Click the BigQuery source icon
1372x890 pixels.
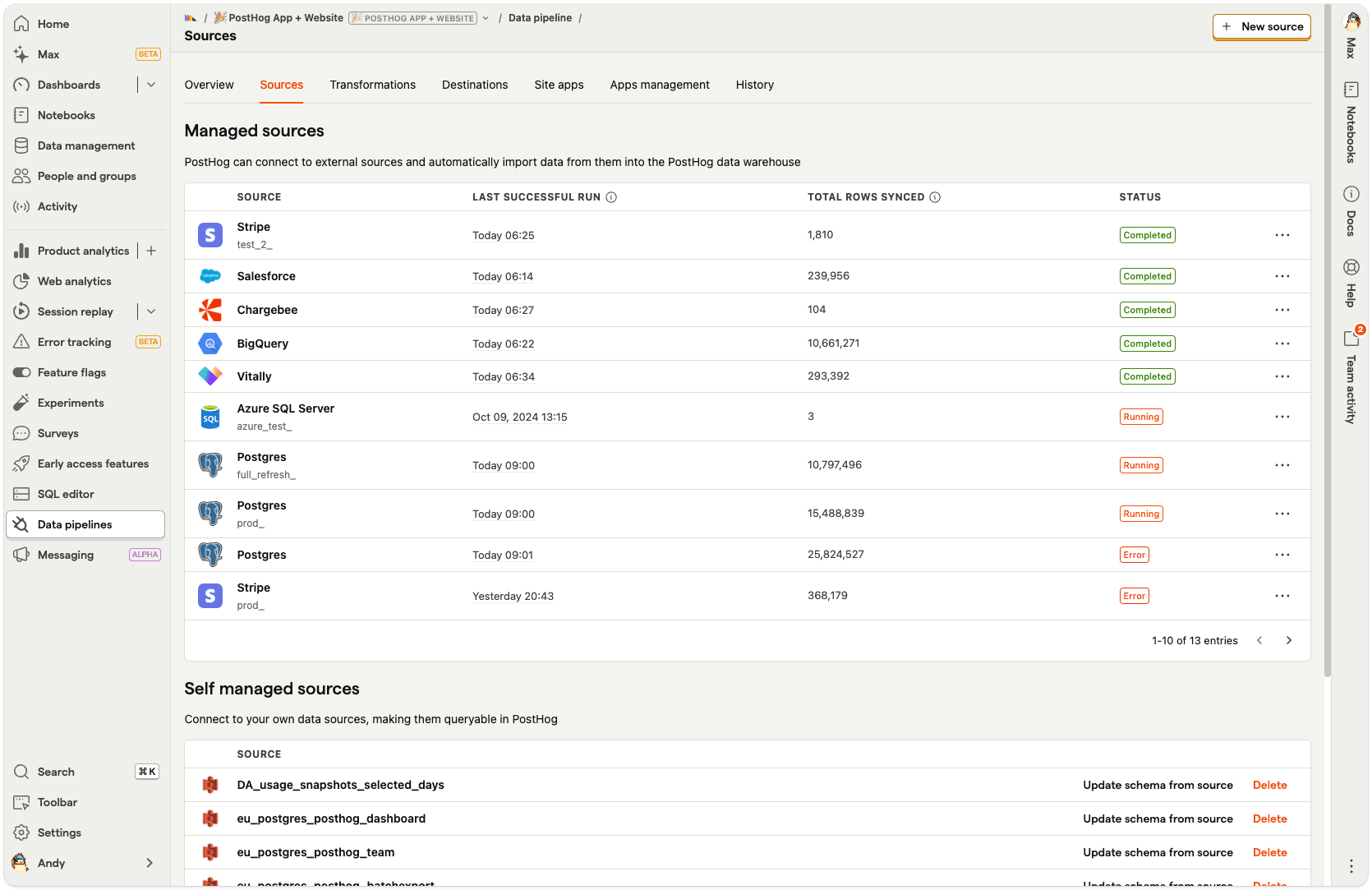(x=210, y=344)
